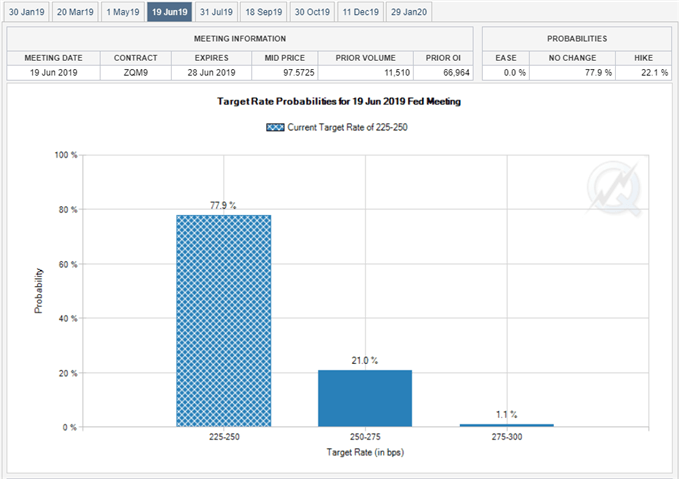The width and height of the screenshot is (679, 479).
Task: Click the '225-250' x-axis label
Action: (224, 437)
